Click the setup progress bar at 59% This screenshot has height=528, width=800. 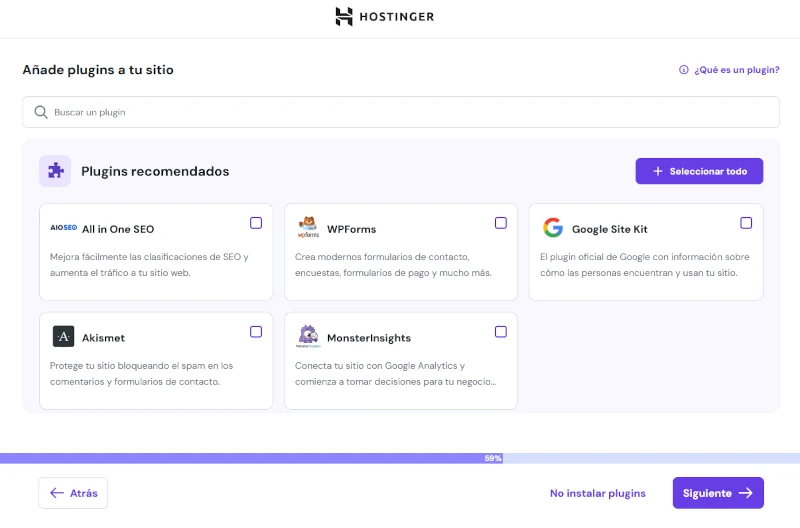[x=400, y=458]
